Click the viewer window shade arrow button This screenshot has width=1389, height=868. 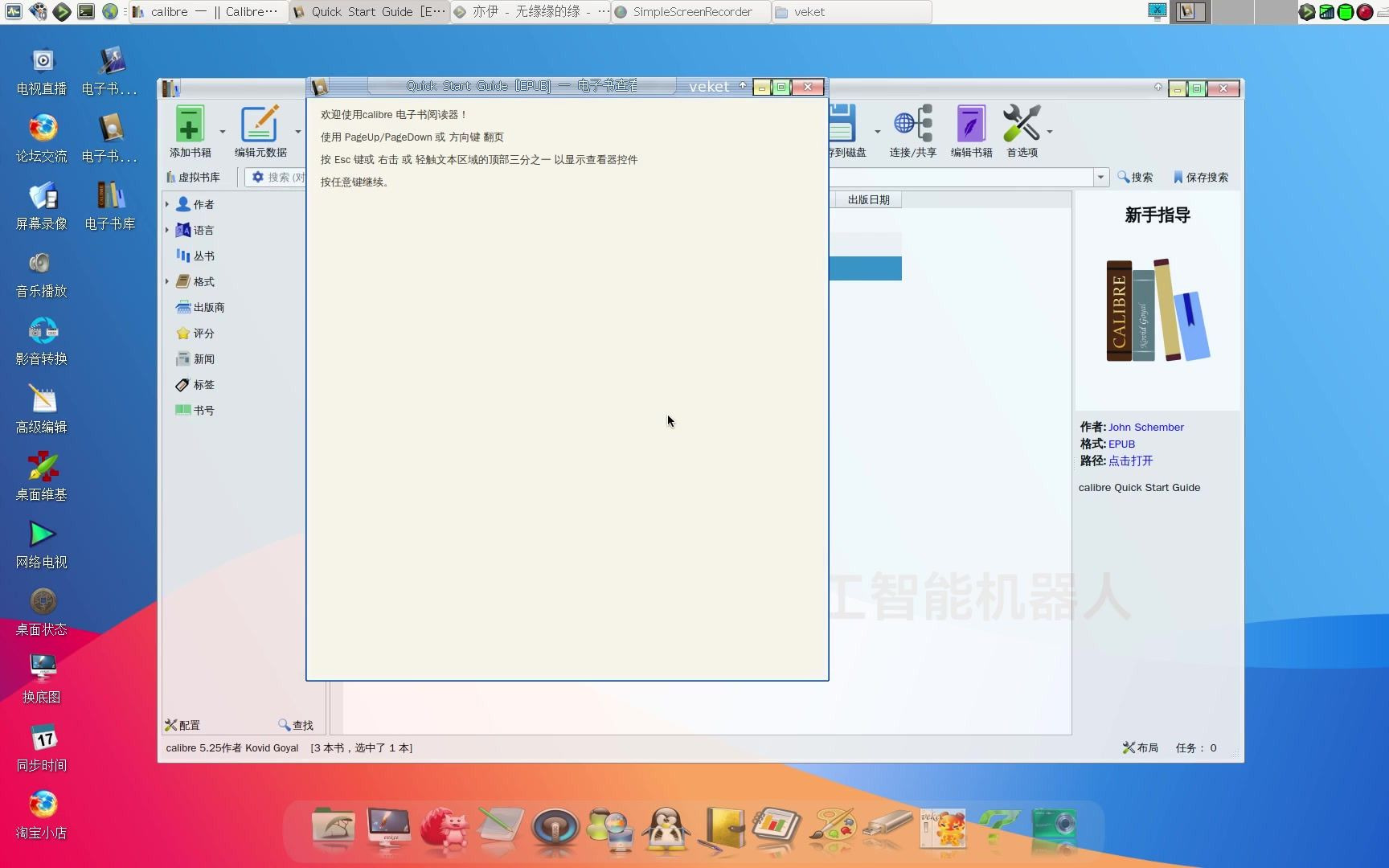(x=743, y=86)
